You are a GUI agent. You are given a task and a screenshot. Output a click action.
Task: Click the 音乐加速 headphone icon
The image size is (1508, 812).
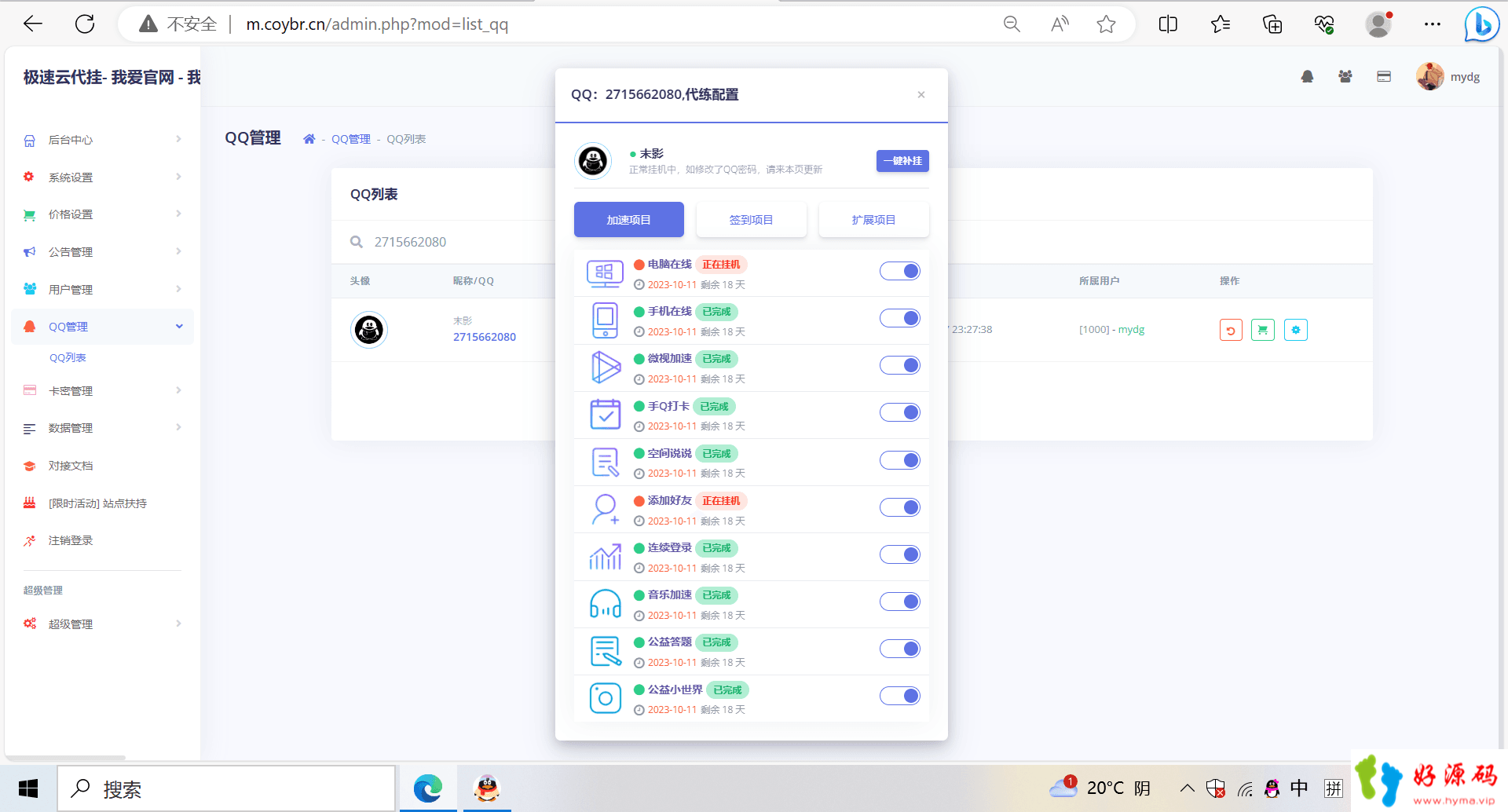[606, 603]
